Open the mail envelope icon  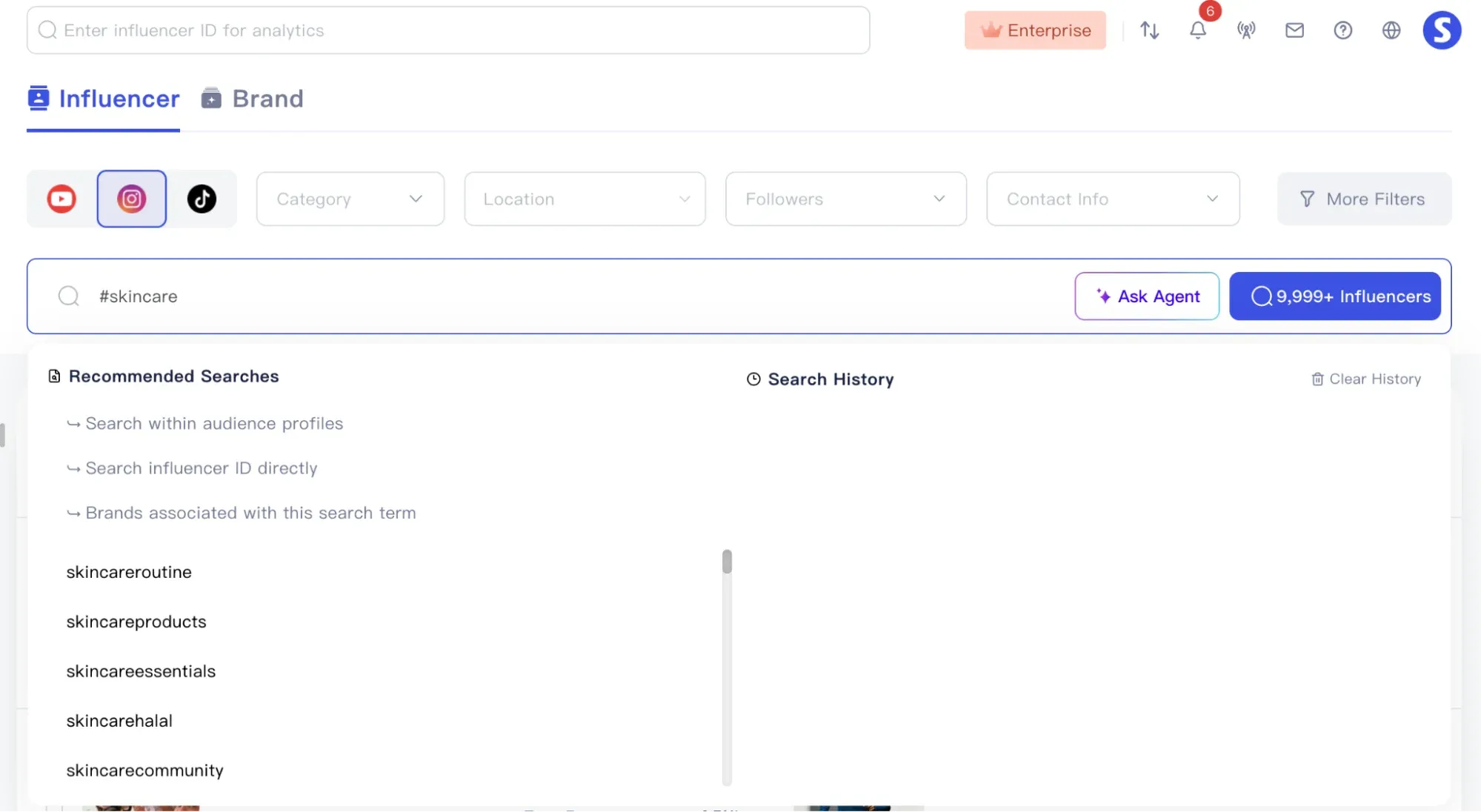[1294, 30]
